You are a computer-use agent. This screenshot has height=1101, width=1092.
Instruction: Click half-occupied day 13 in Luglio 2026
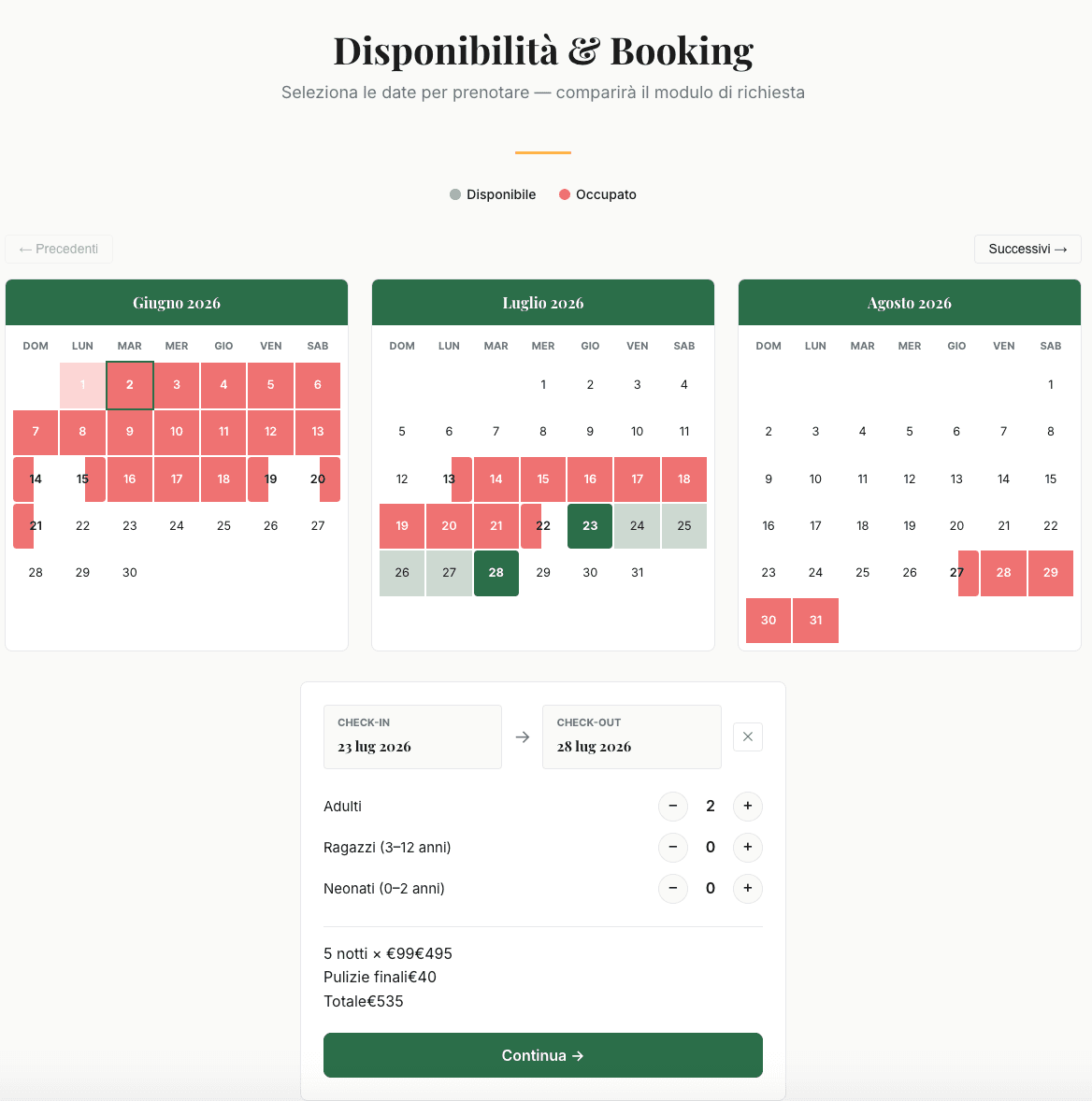450,479
